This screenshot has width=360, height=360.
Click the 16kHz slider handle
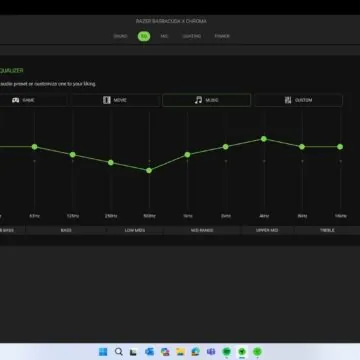click(340, 147)
